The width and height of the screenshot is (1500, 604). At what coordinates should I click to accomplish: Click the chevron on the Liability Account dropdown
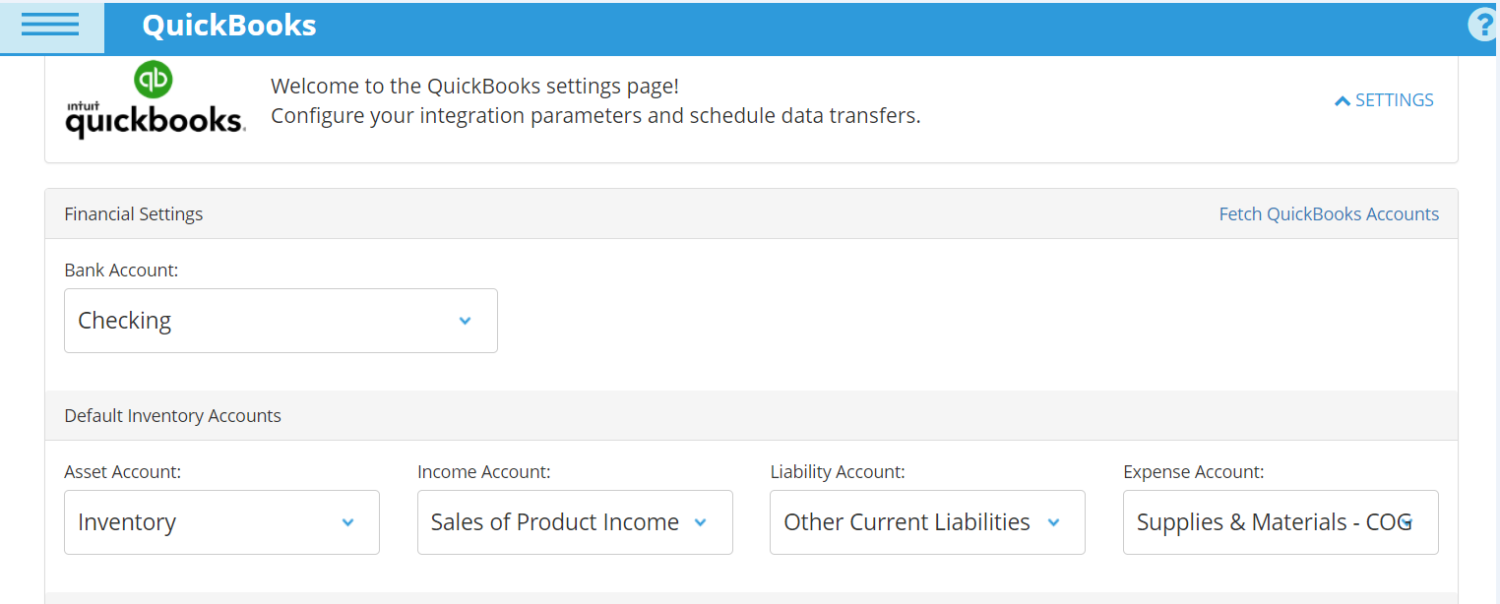click(x=1053, y=522)
